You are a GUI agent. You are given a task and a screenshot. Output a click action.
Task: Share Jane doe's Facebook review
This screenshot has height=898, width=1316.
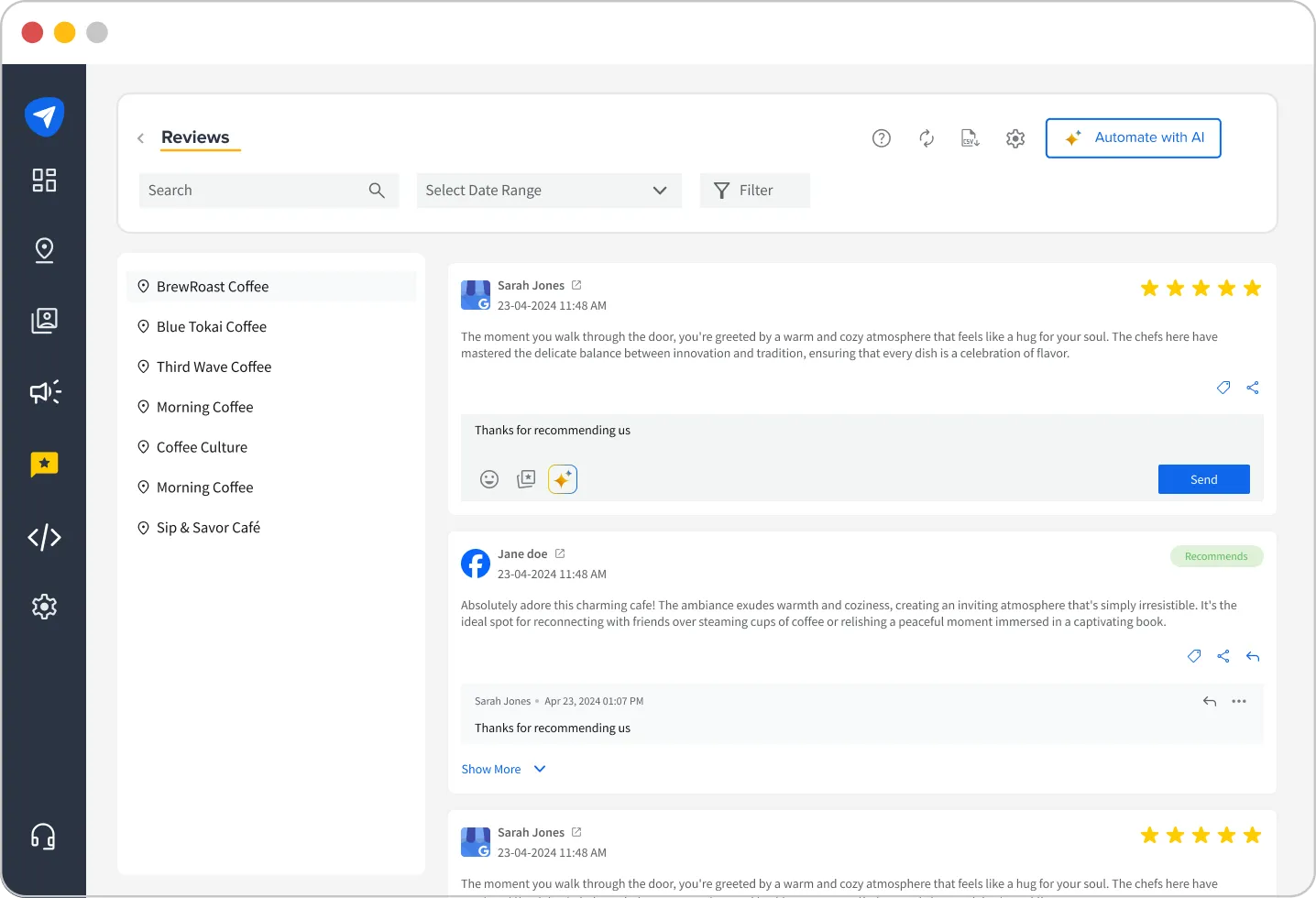click(x=1223, y=656)
